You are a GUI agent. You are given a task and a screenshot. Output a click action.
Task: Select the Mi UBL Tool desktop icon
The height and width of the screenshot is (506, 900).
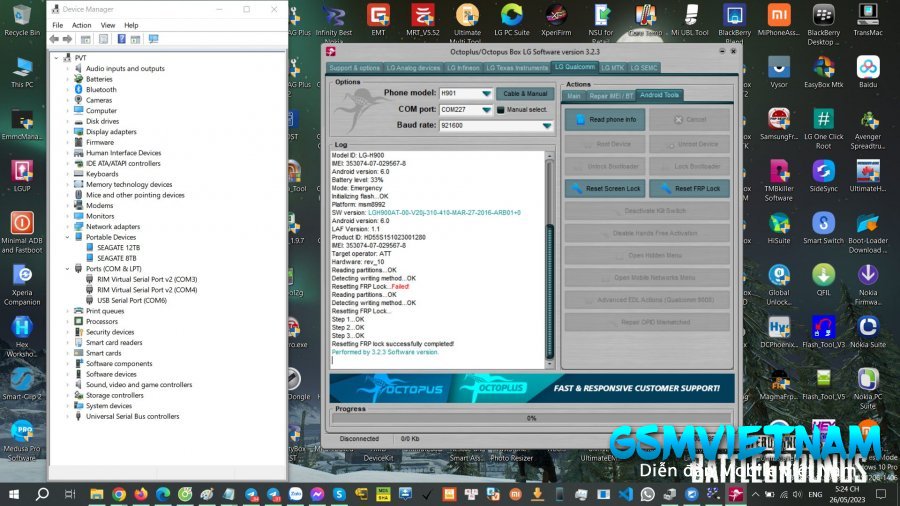[x=690, y=20]
